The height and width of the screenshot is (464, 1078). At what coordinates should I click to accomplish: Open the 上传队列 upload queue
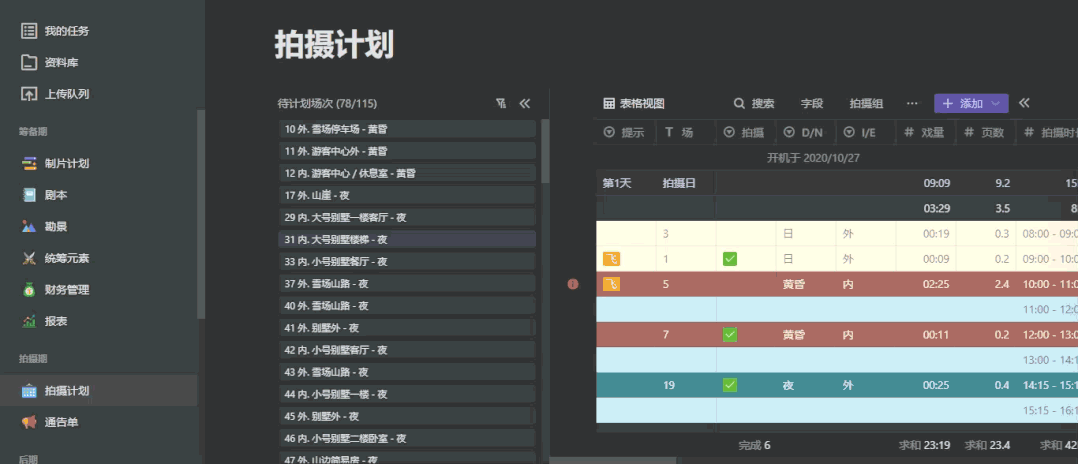click(55, 94)
